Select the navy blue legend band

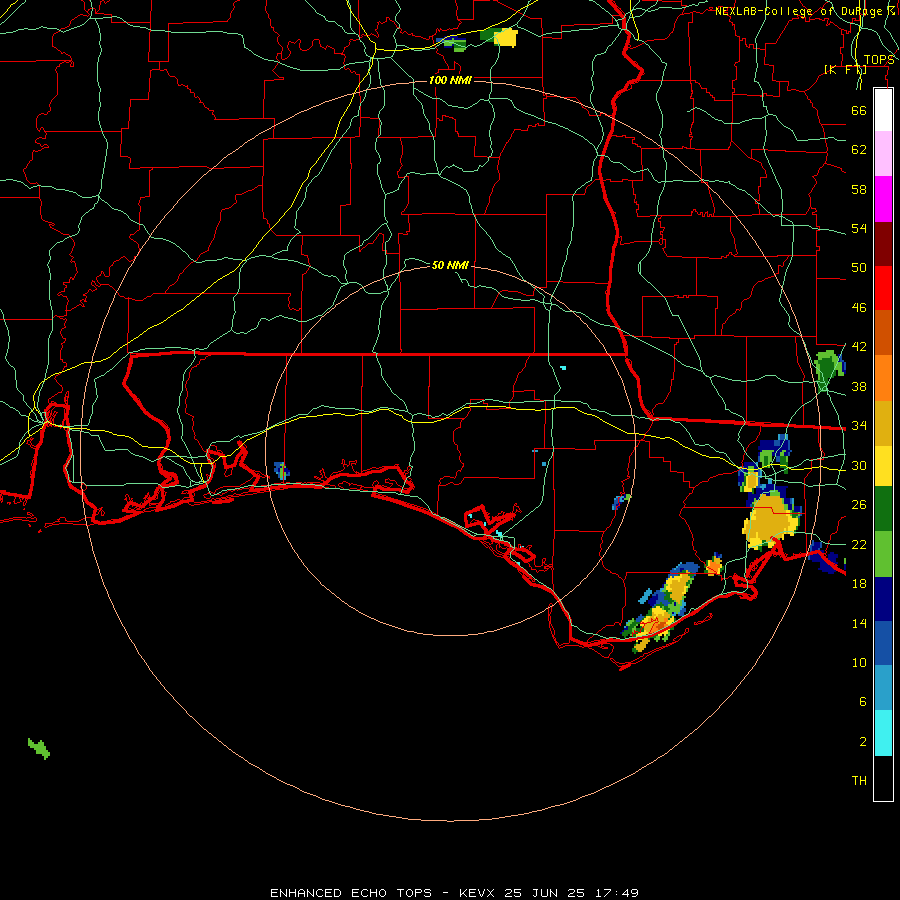tap(883, 599)
